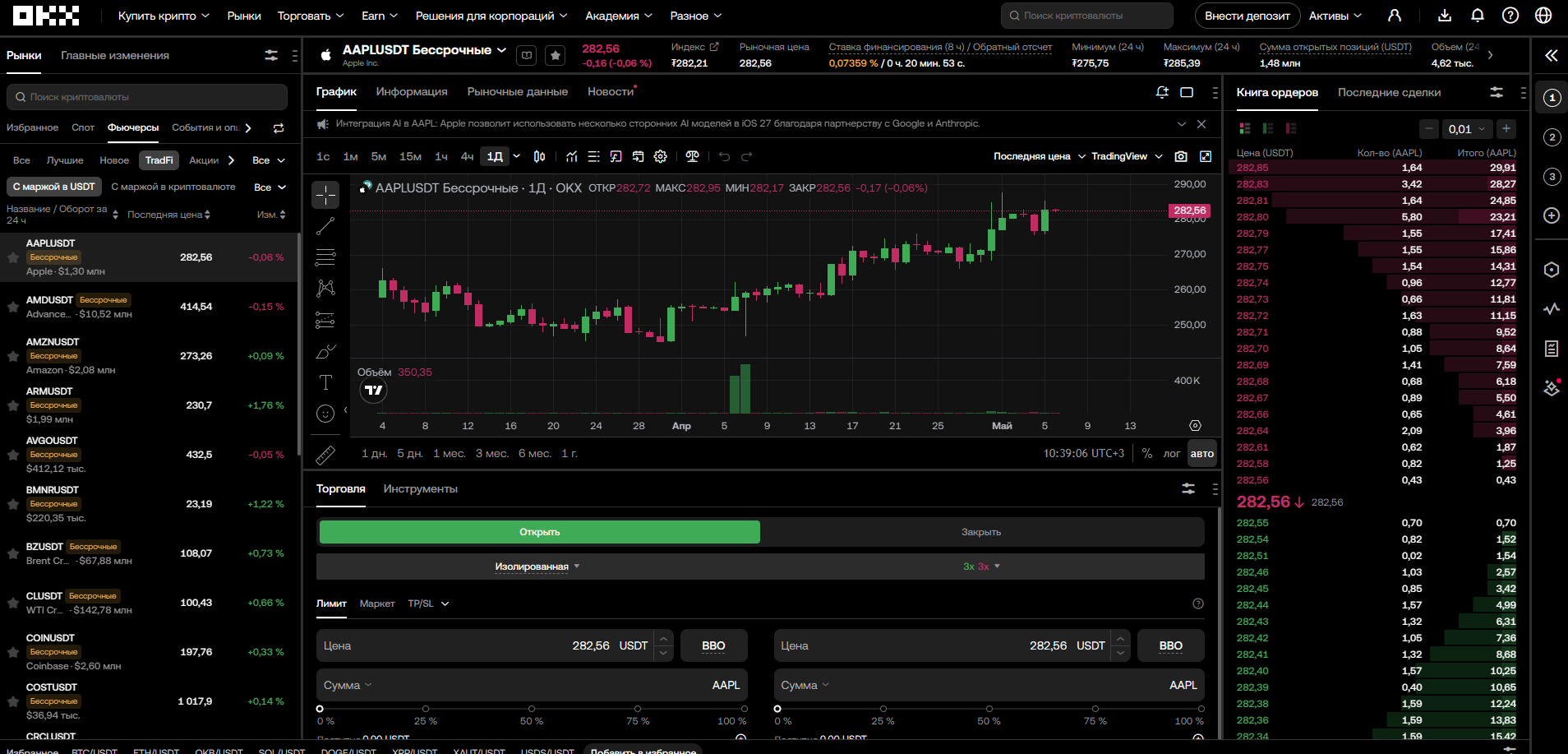
Task: Switch to 'Инструменты' tab
Action: coord(420,488)
